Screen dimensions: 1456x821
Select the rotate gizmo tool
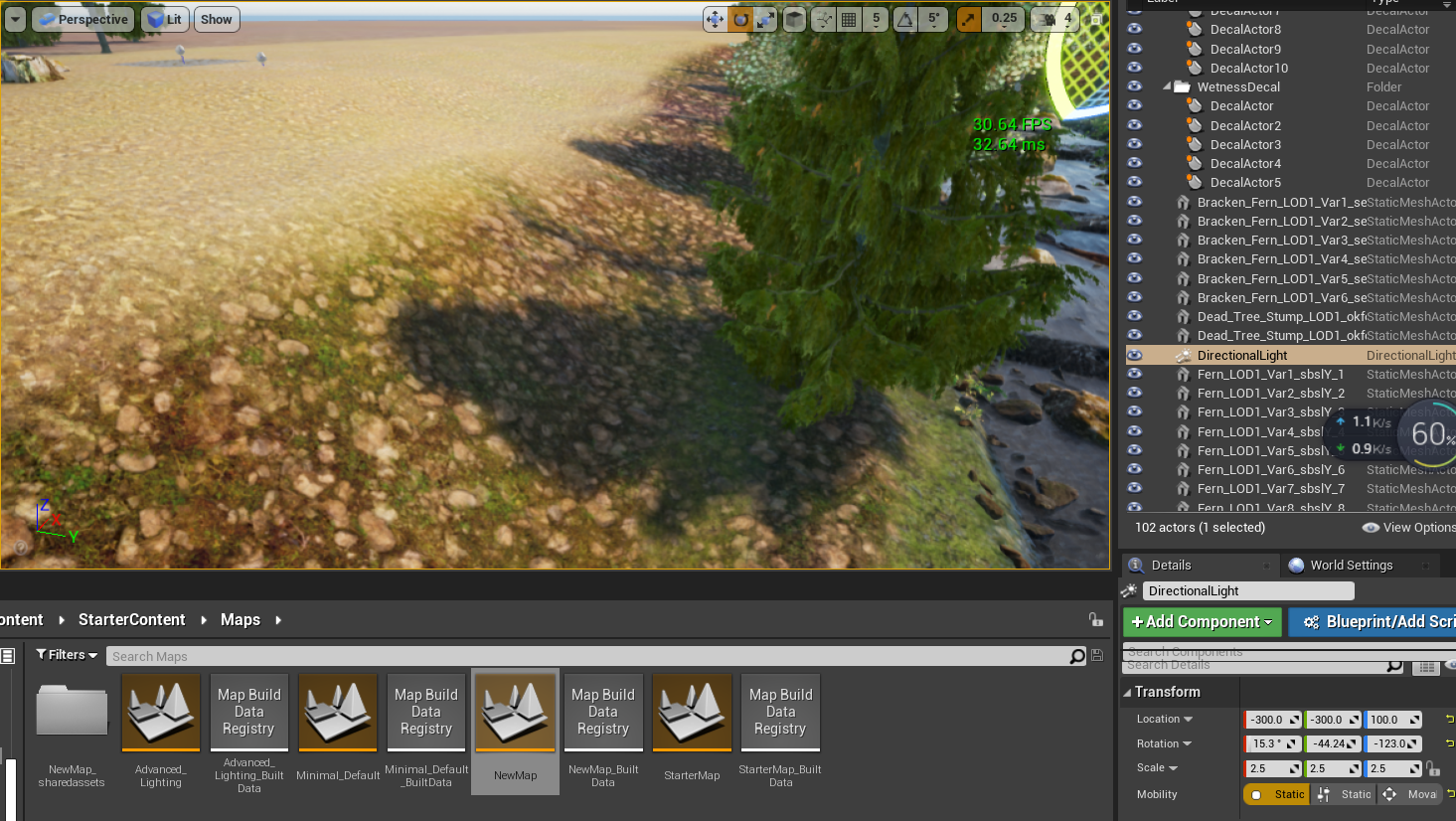point(740,19)
